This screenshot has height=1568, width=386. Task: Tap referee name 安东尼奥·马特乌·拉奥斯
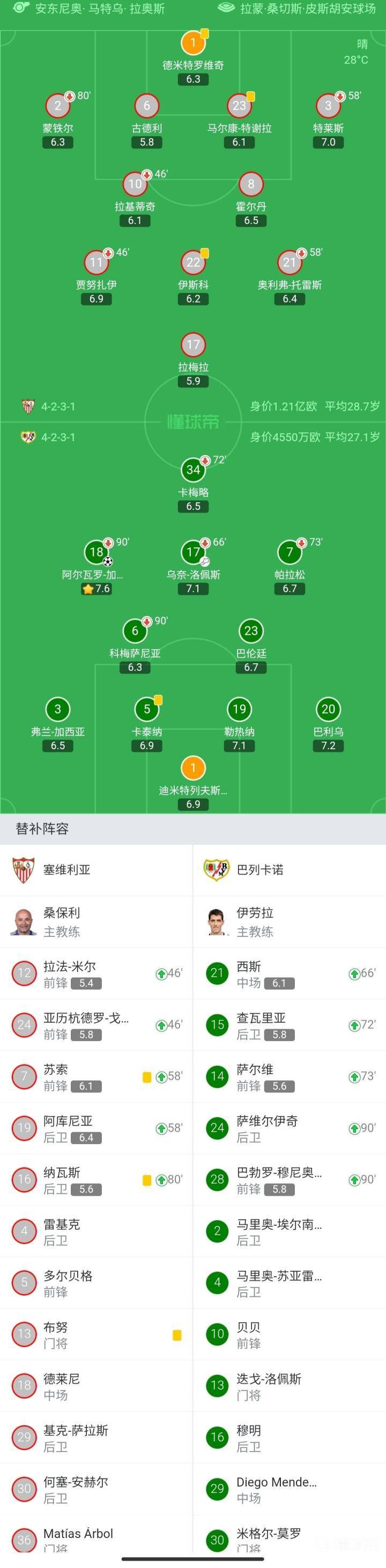pos(100,9)
